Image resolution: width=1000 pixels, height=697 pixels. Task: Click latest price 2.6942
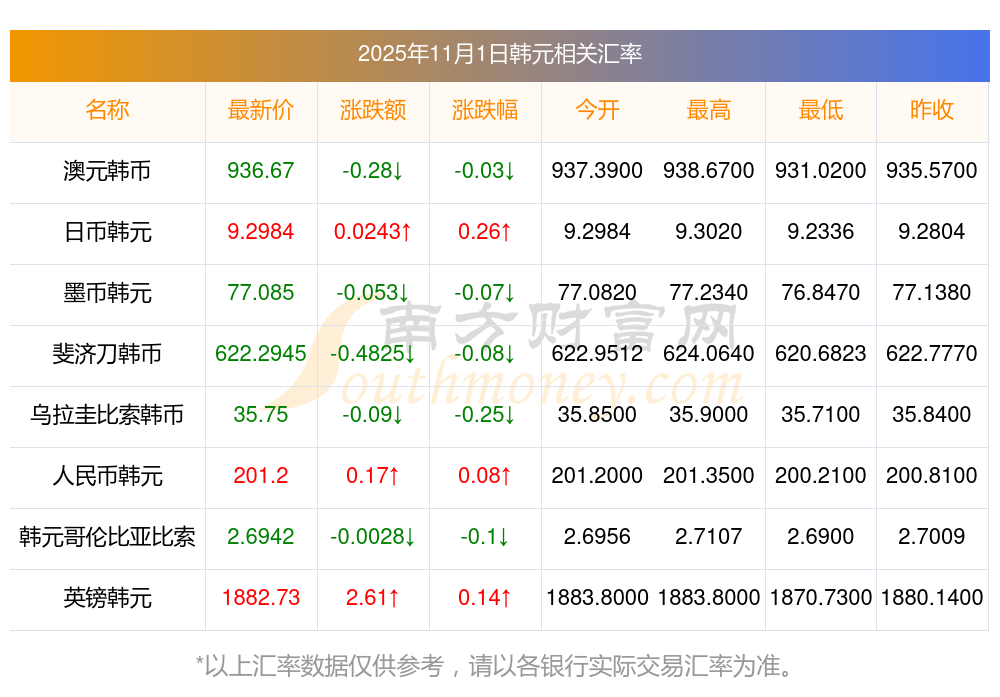click(261, 537)
